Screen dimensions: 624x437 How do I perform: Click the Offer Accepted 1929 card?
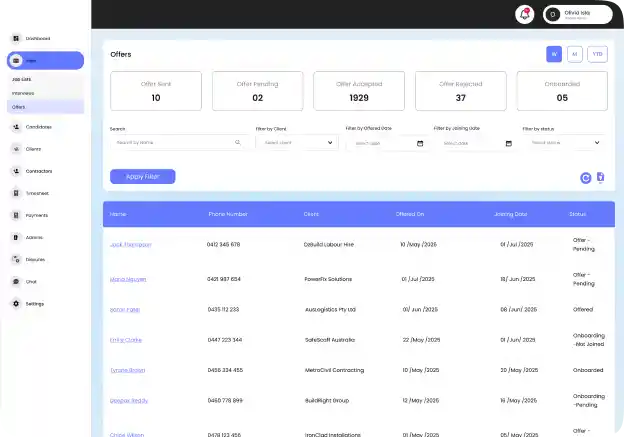coord(359,91)
